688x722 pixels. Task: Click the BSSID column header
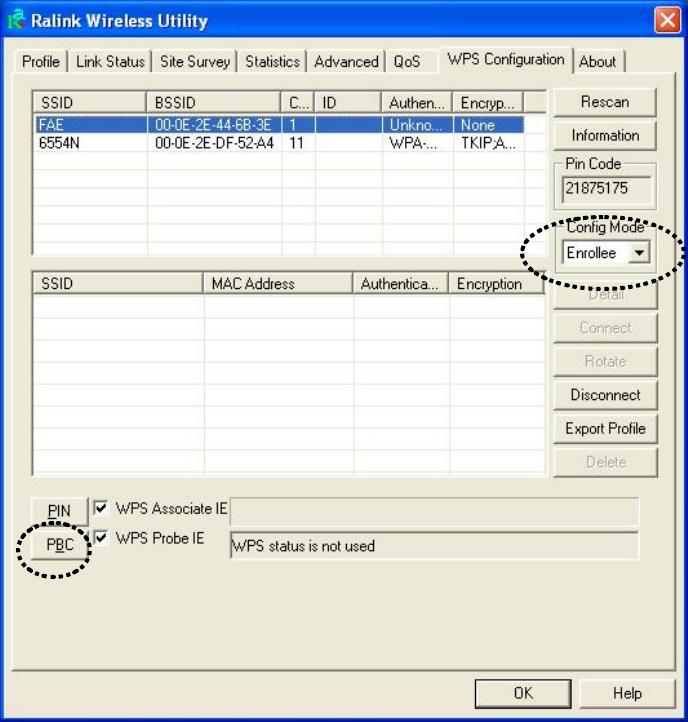214,103
